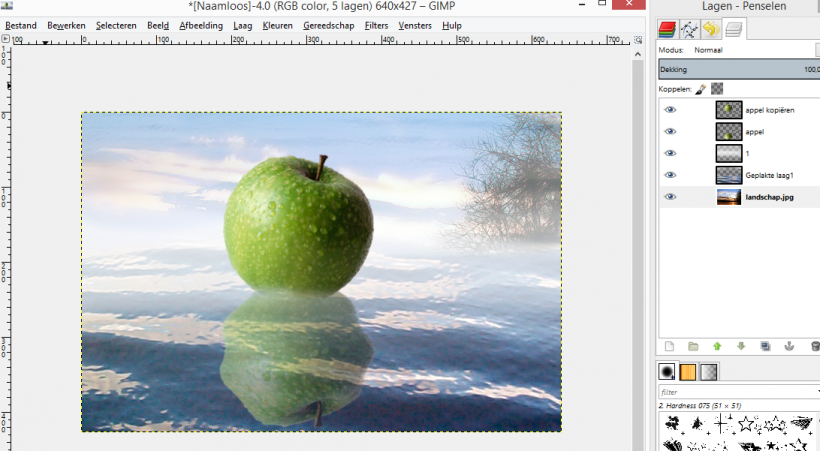Toggle visibility of the 'appel' layer

point(670,132)
